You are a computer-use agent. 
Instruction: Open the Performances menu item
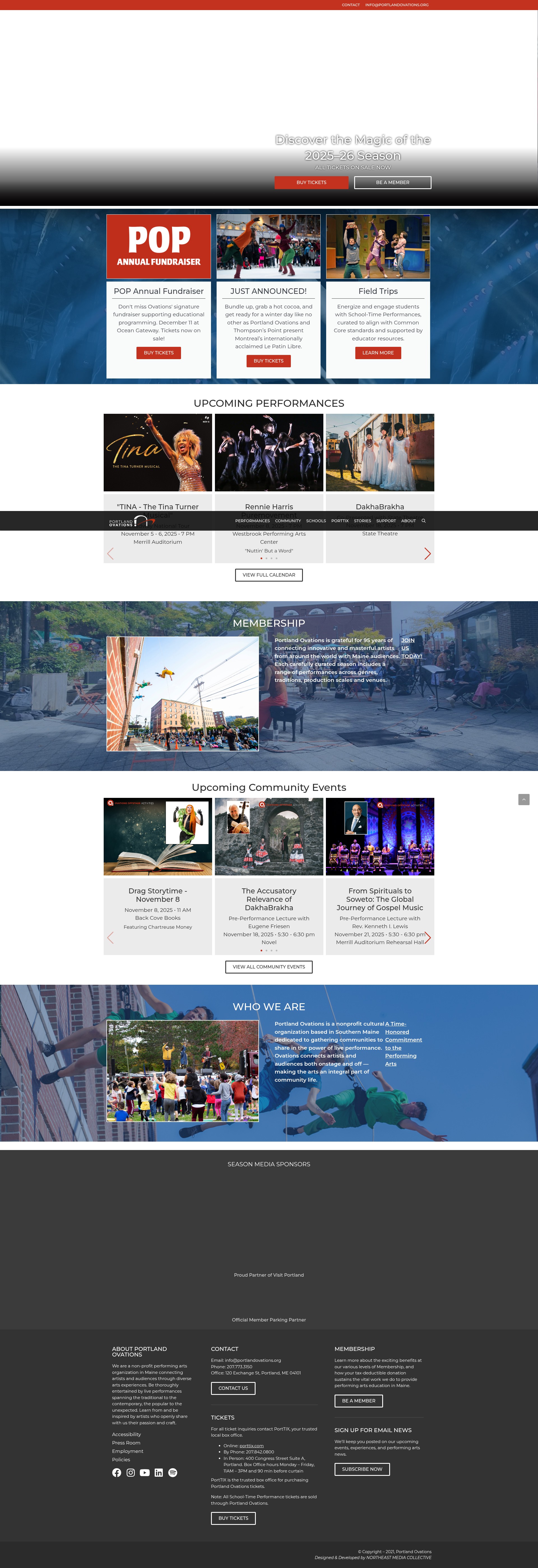[x=252, y=521]
